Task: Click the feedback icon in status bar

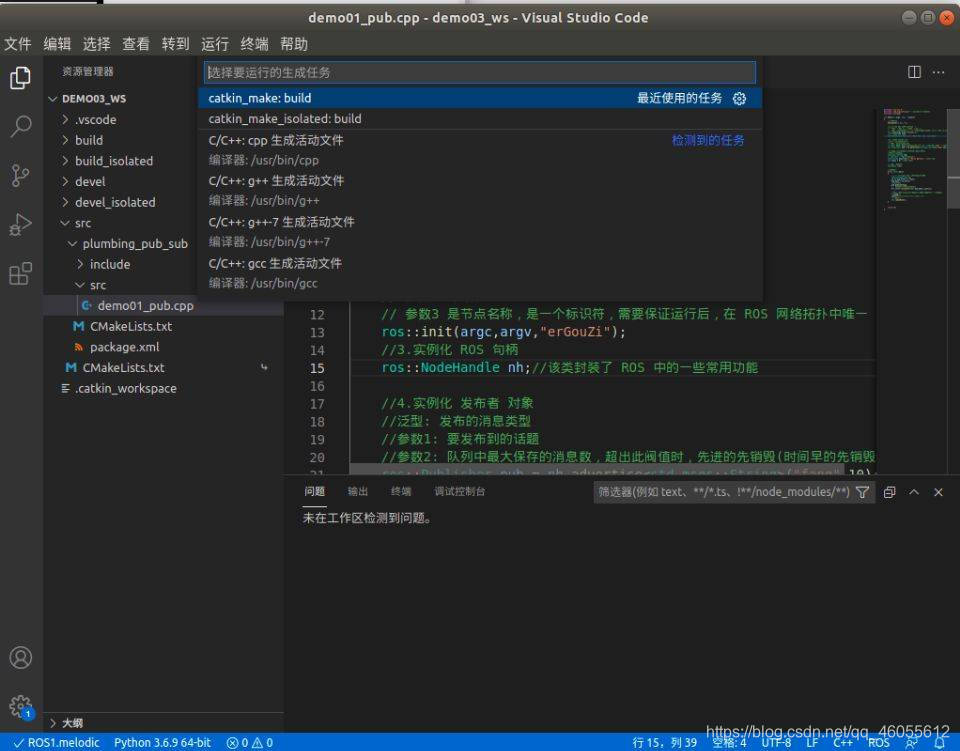Action: (x=912, y=742)
